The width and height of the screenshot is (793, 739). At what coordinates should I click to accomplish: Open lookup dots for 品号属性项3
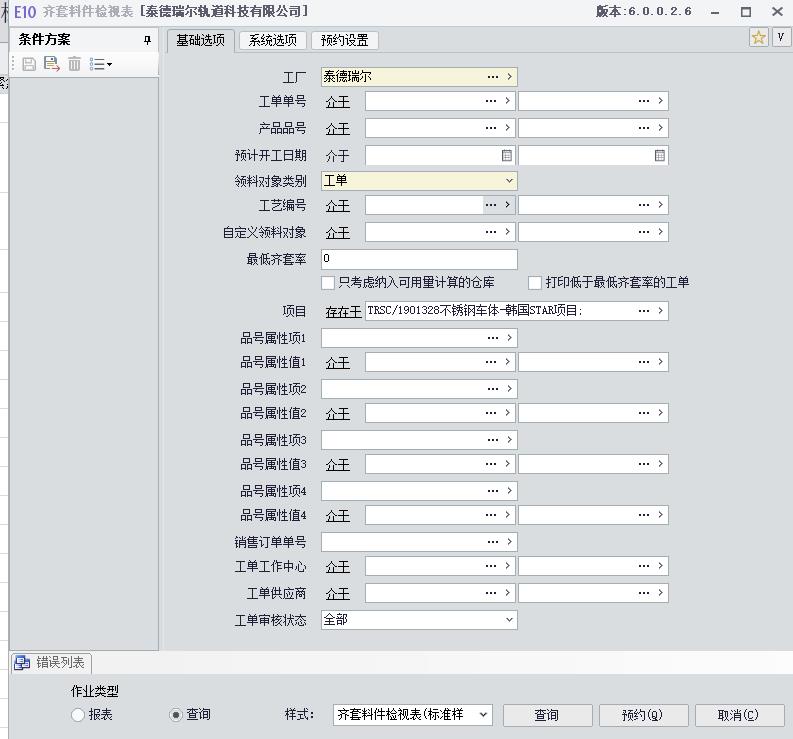pyautogui.click(x=493, y=440)
